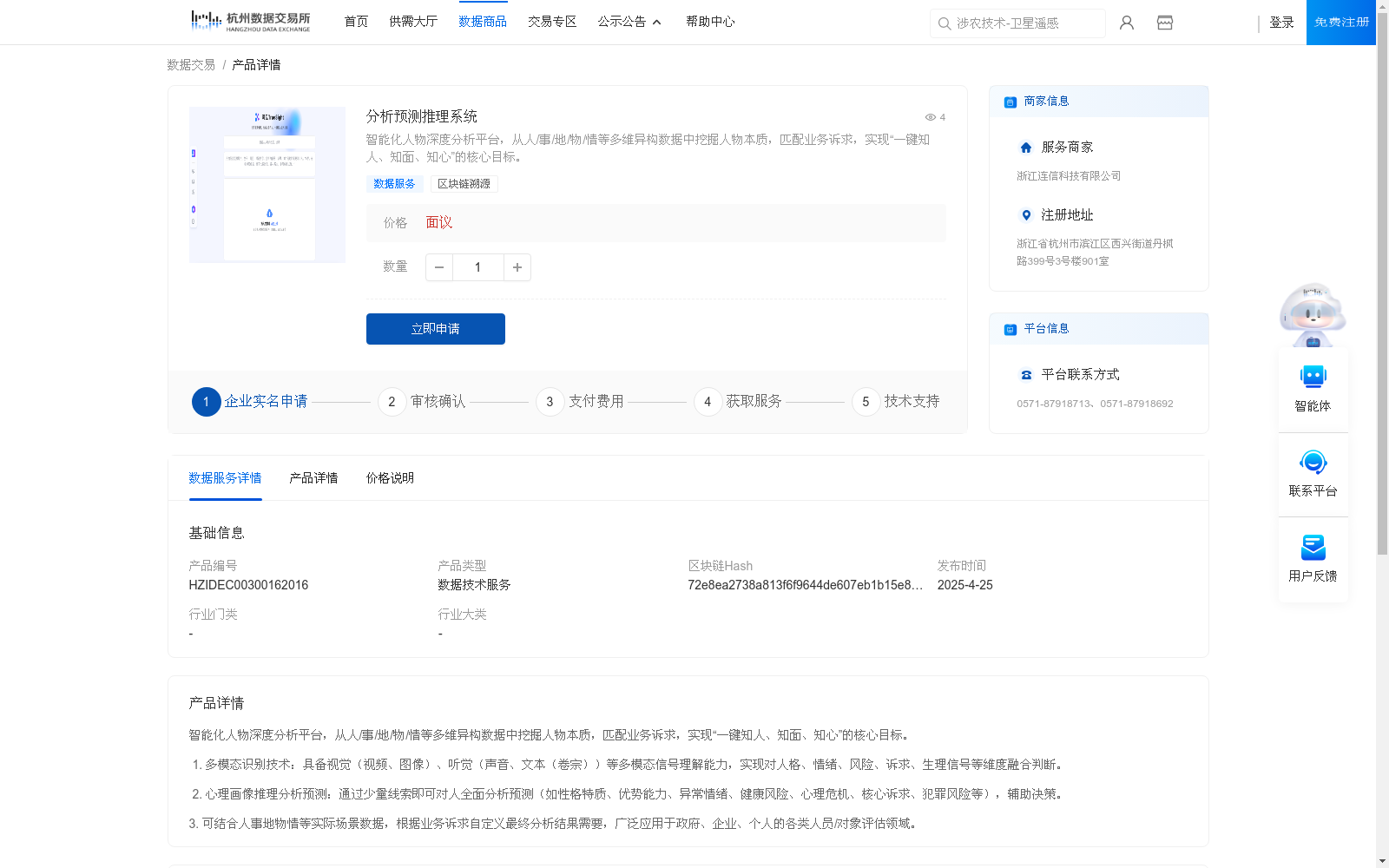Switch to 产品详情 tab

[313, 478]
